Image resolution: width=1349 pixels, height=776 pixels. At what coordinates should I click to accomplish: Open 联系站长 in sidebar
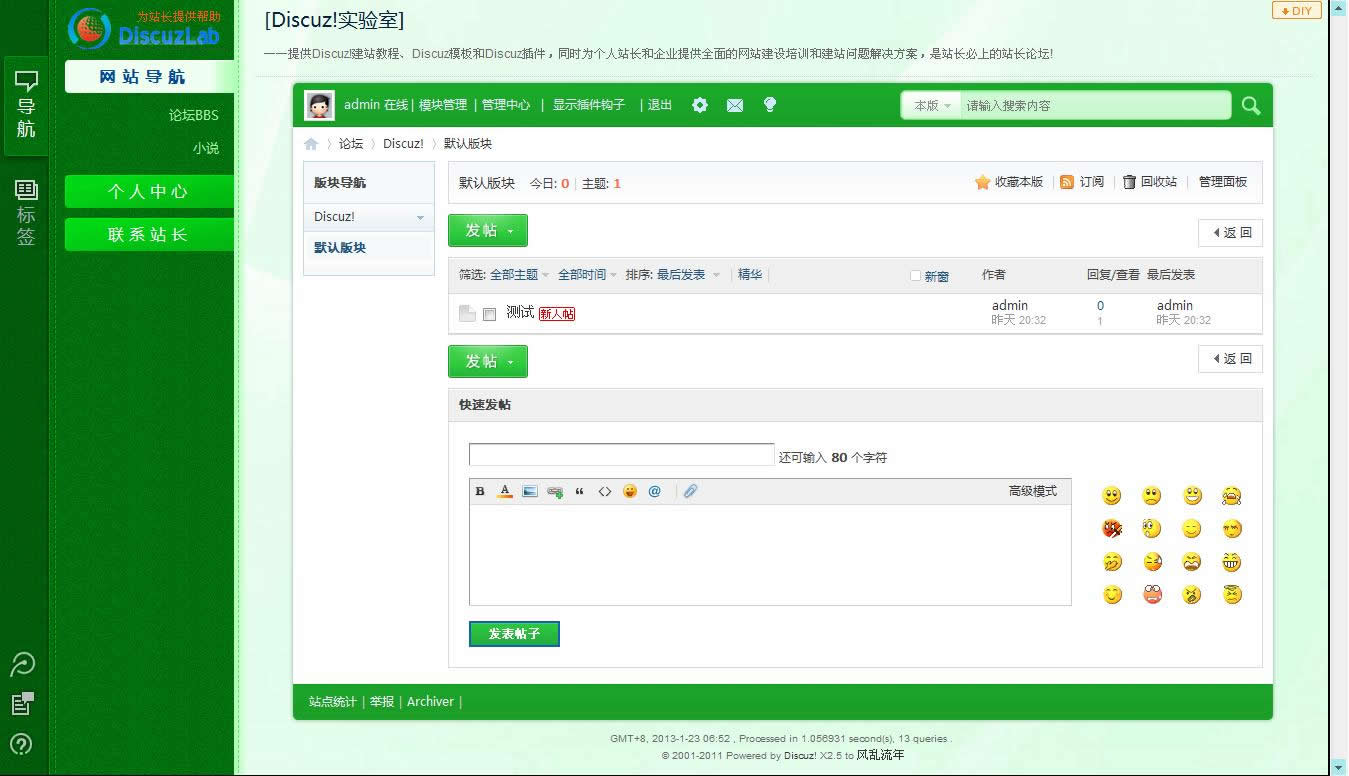pyautogui.click(x=149, y=235)
